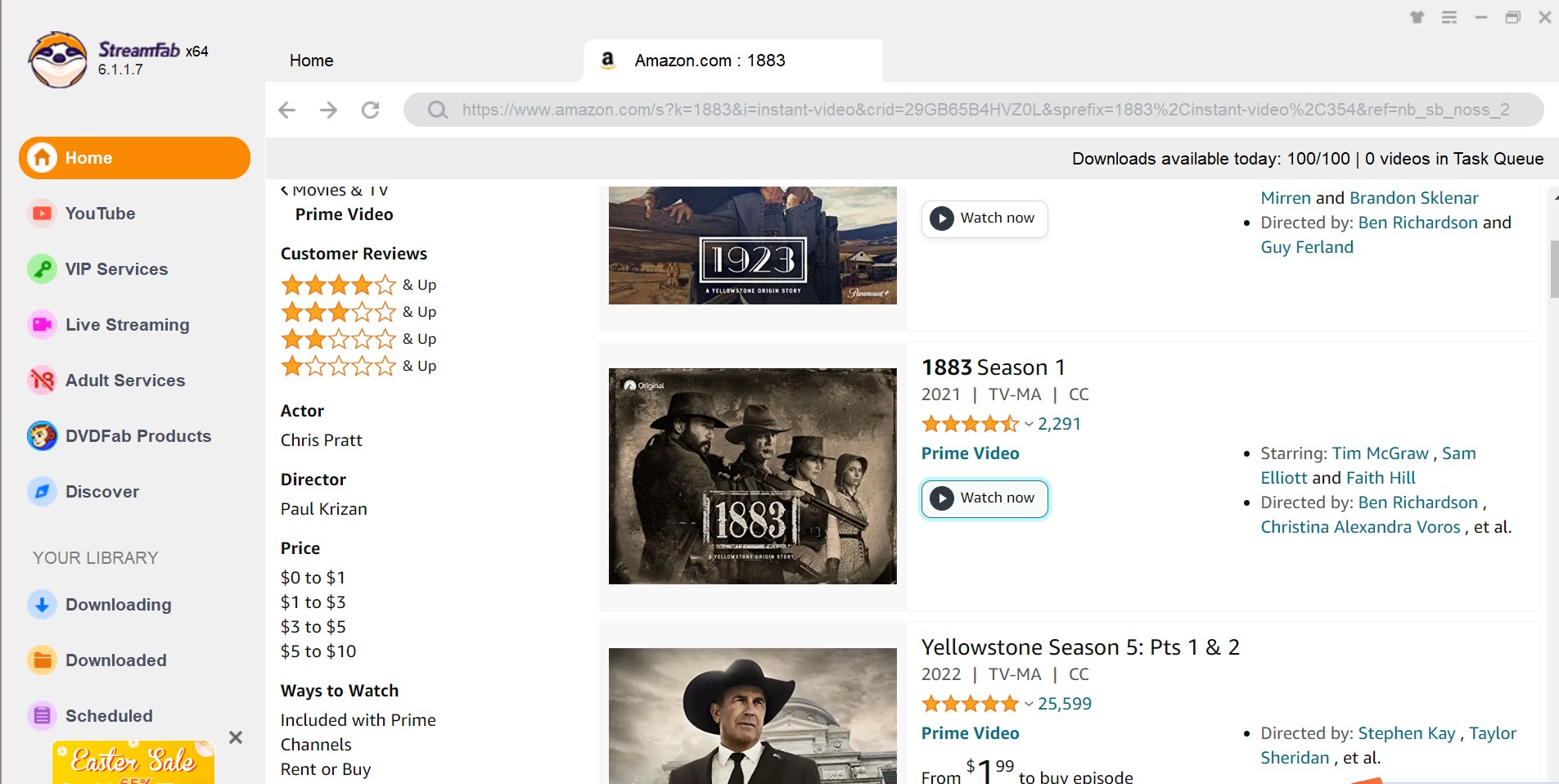The height and width of the screenshot is (784, 1559).
Task: Filter by 1 star & Up
Action: tap(358, 366)
